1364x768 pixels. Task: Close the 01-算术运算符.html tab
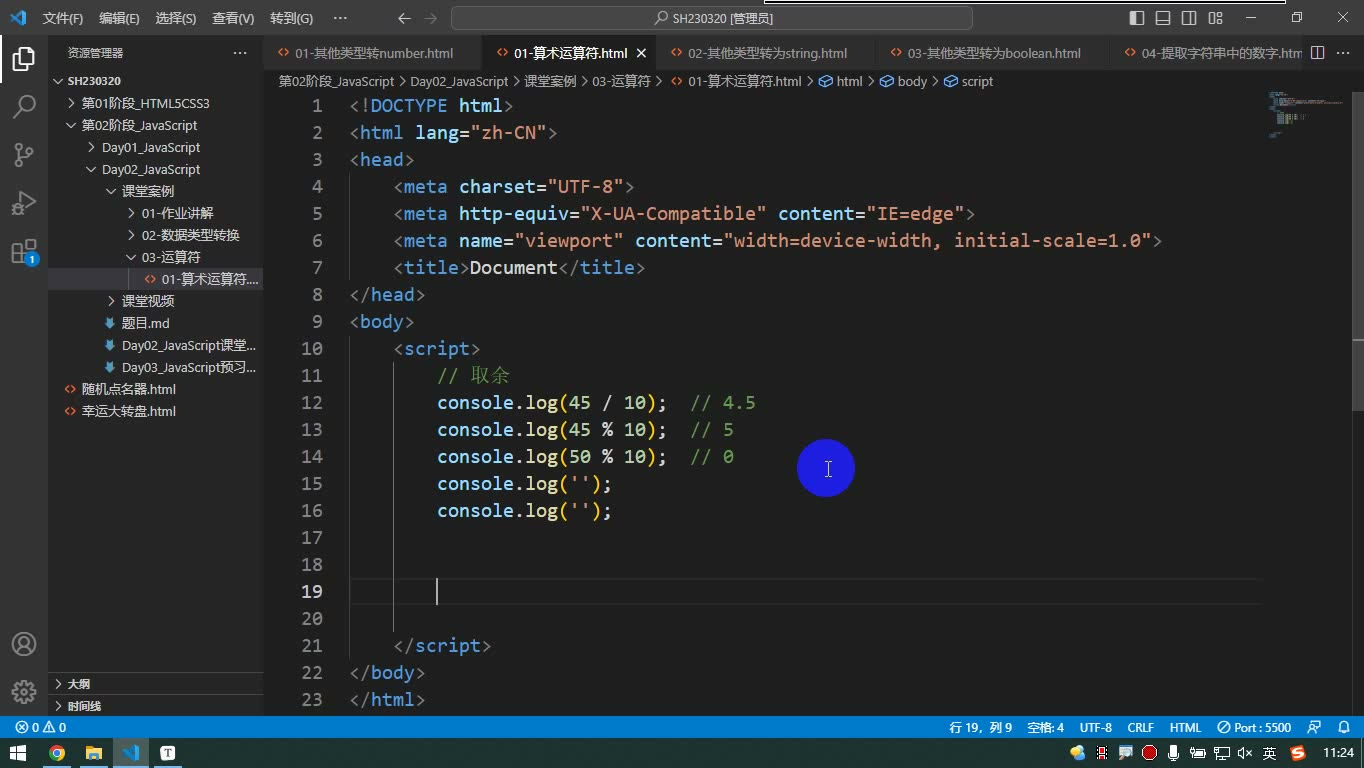[641, 54]
